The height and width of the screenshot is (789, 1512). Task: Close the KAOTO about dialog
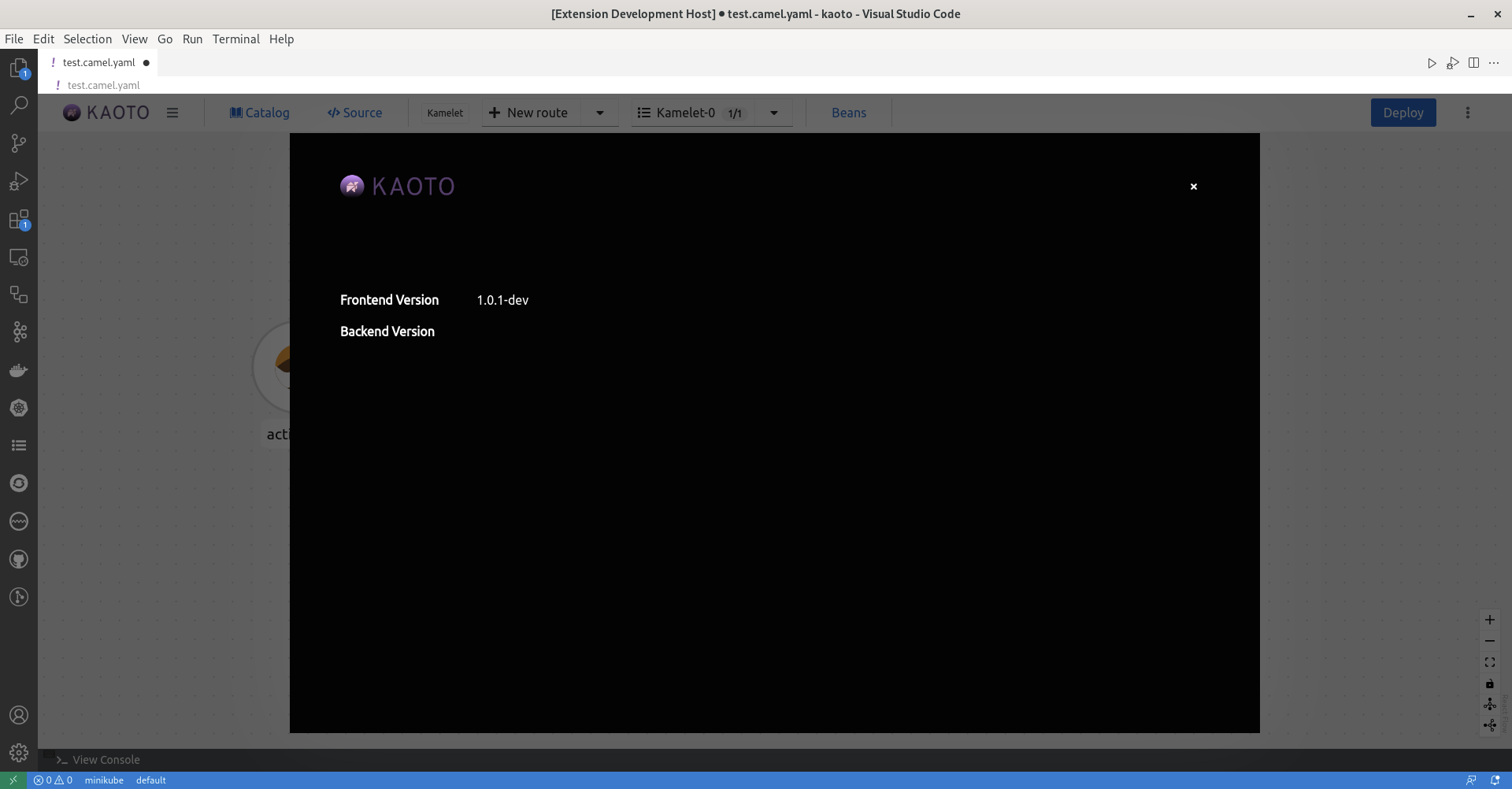pyautogui.click(x=1194, y=187)
